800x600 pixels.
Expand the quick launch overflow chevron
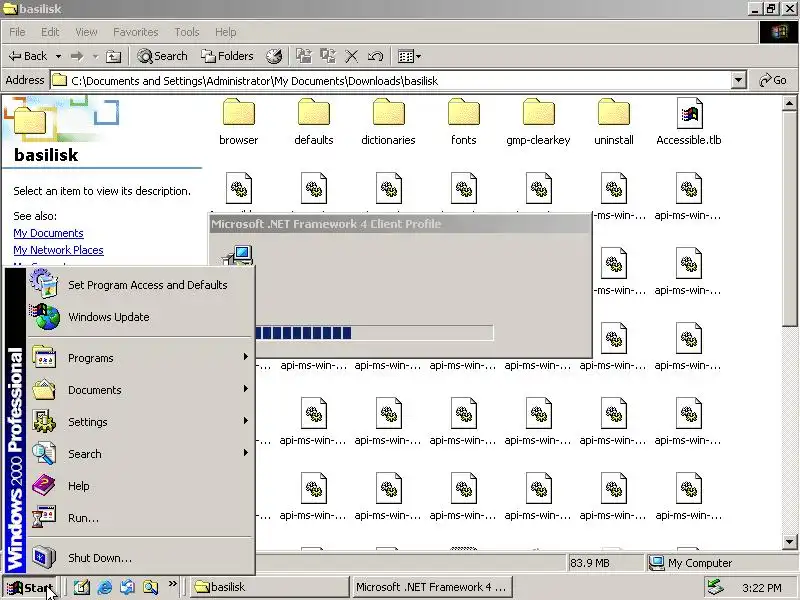pos(172,584)
